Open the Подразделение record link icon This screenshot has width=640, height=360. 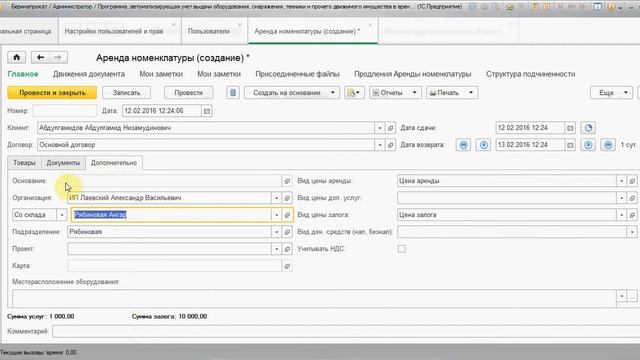(287, 232)
